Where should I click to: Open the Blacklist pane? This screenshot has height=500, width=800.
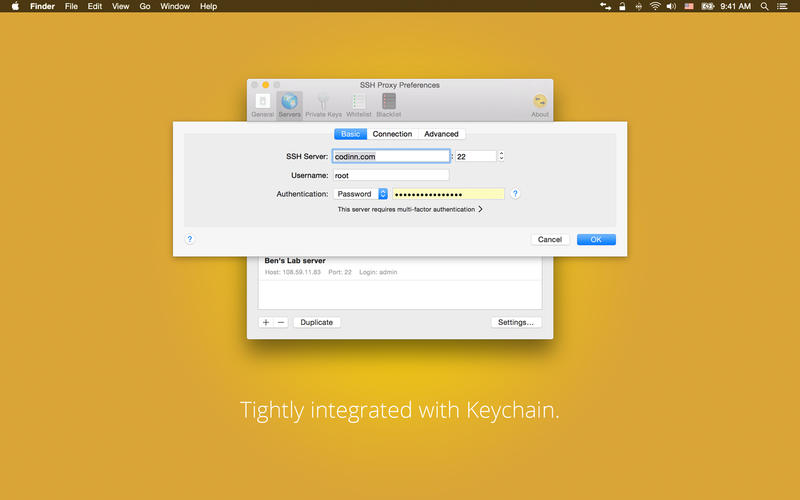pos(388,103)
